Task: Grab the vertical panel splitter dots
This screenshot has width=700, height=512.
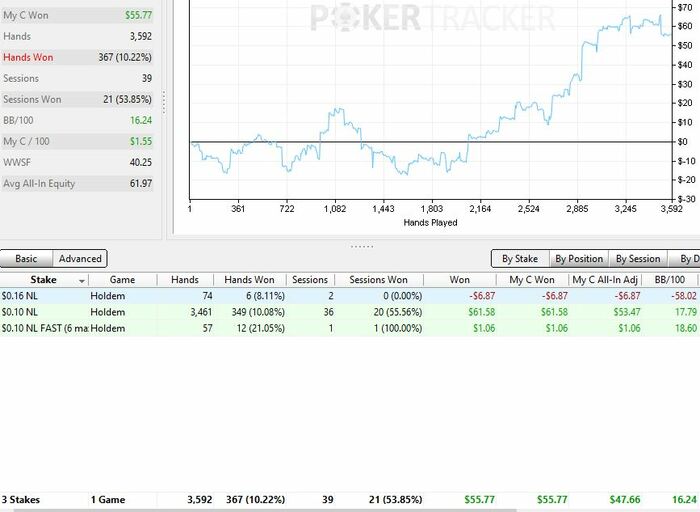Action: pos(164,103)
